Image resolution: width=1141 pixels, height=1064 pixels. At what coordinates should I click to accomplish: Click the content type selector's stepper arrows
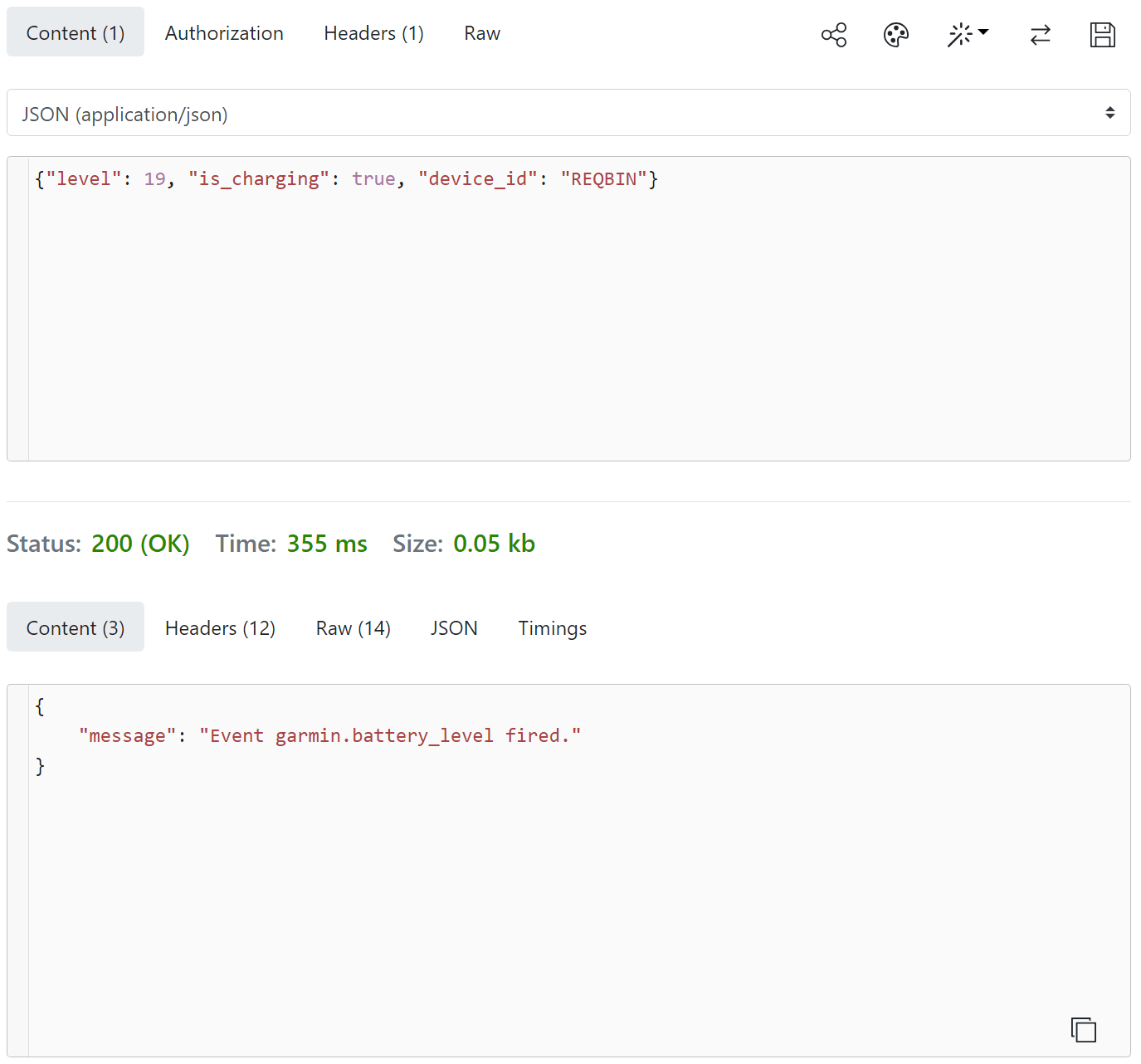pyautogui.click(x=1112, y=113)
